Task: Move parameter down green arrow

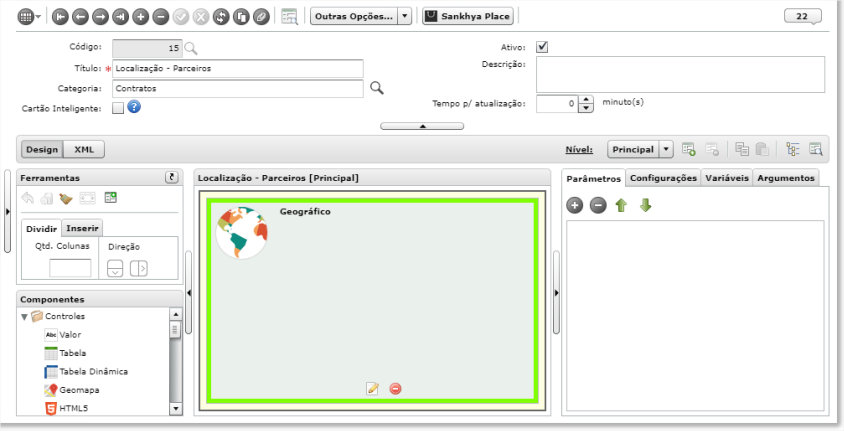Action: click(645, 205)
